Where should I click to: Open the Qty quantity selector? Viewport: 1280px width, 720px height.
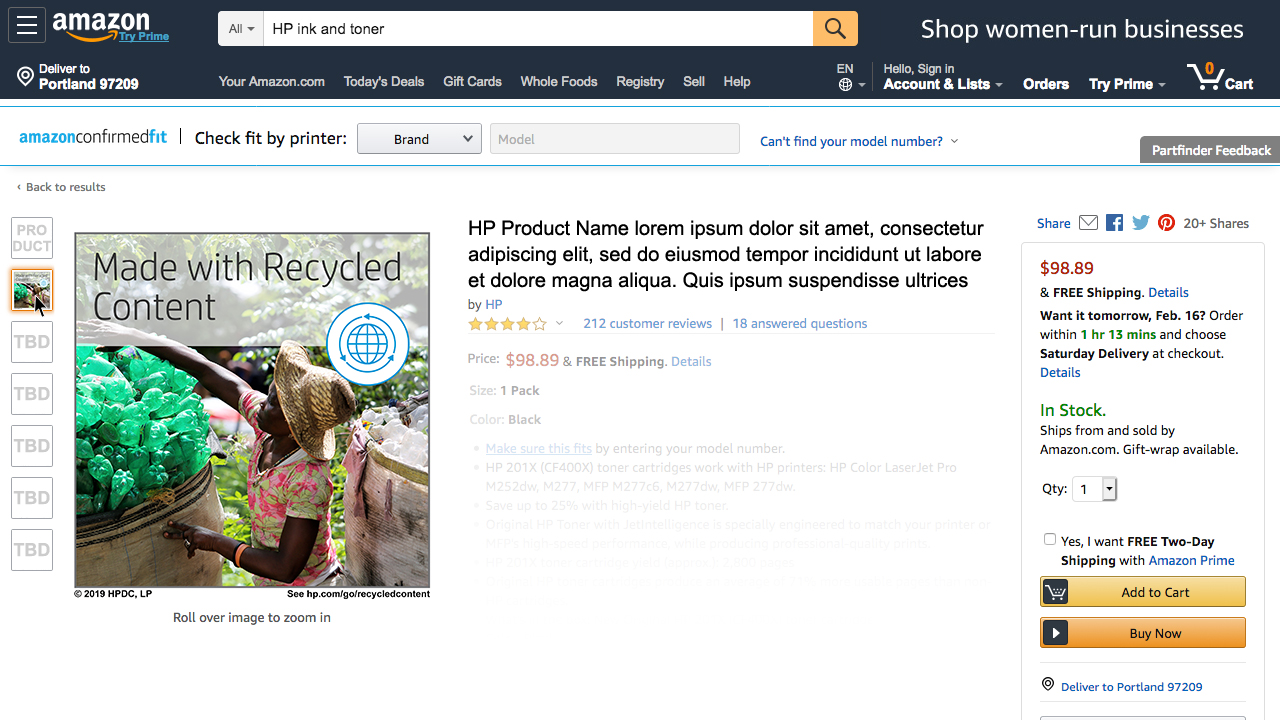pos(1094,489)
